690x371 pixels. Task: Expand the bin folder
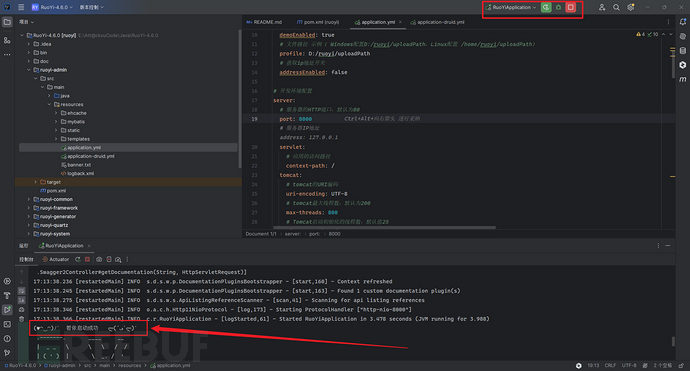29,52
